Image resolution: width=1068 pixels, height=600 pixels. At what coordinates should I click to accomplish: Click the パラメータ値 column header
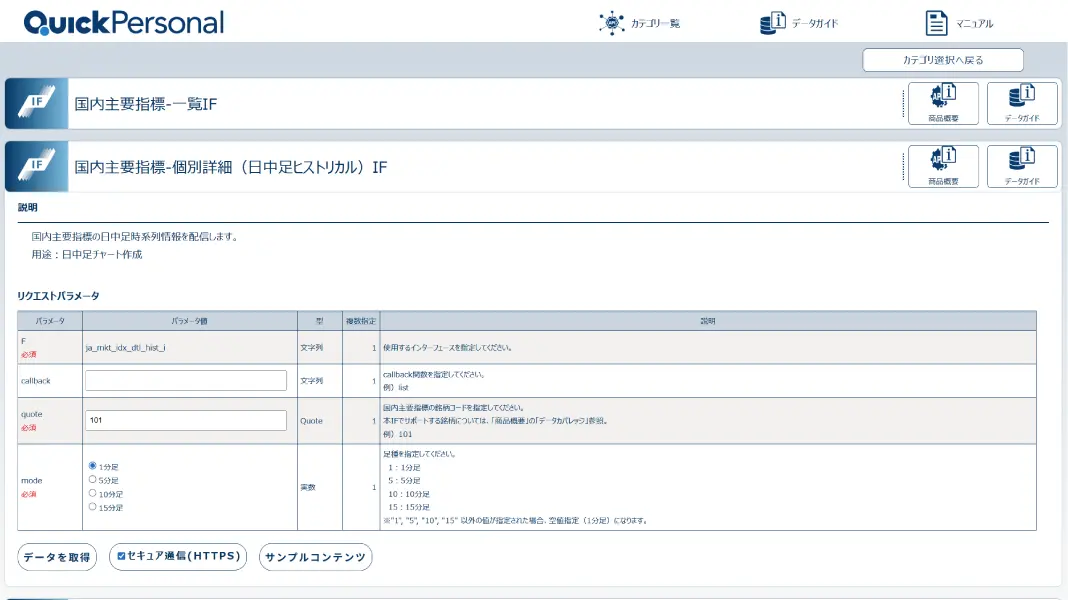(x=189, y=321)
